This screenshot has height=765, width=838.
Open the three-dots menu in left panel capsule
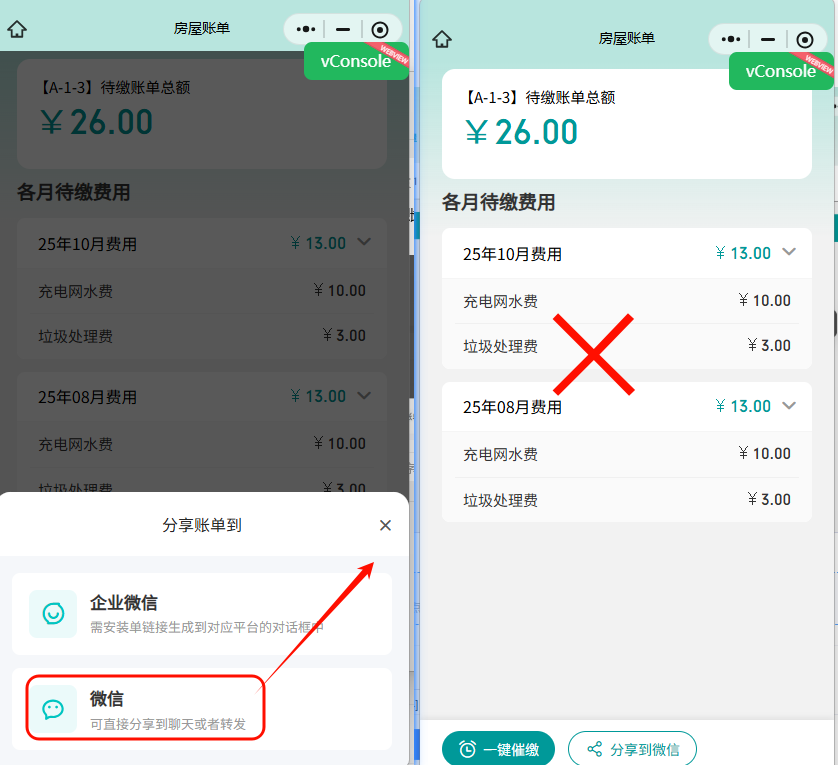(x=306, y=29)
